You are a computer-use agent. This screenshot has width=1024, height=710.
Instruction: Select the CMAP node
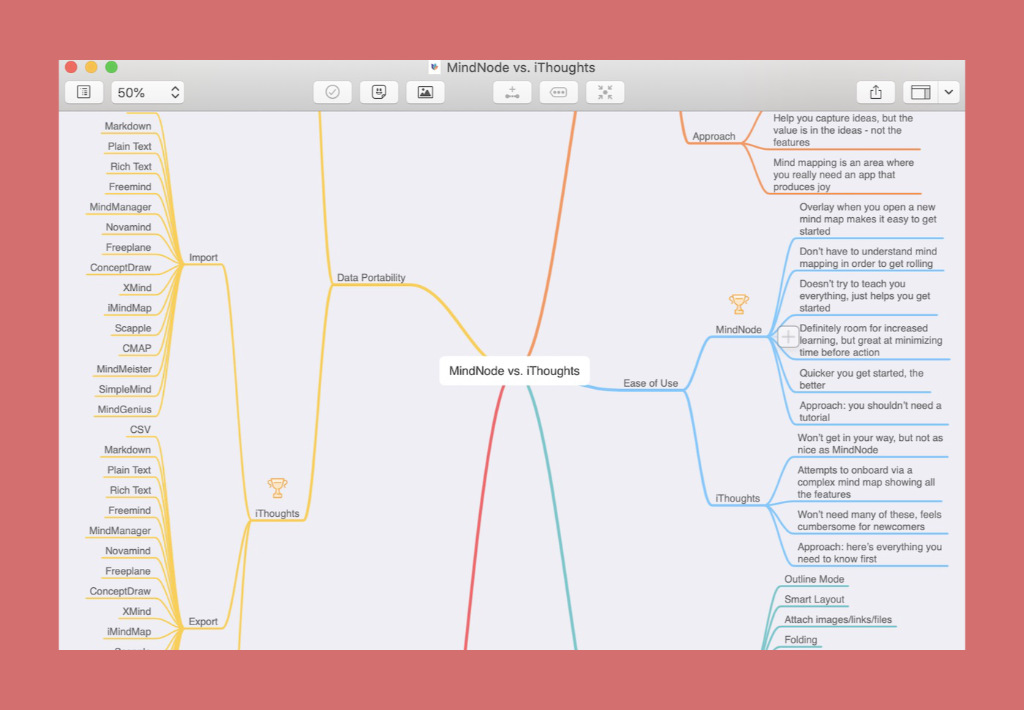tap(136, 349)
